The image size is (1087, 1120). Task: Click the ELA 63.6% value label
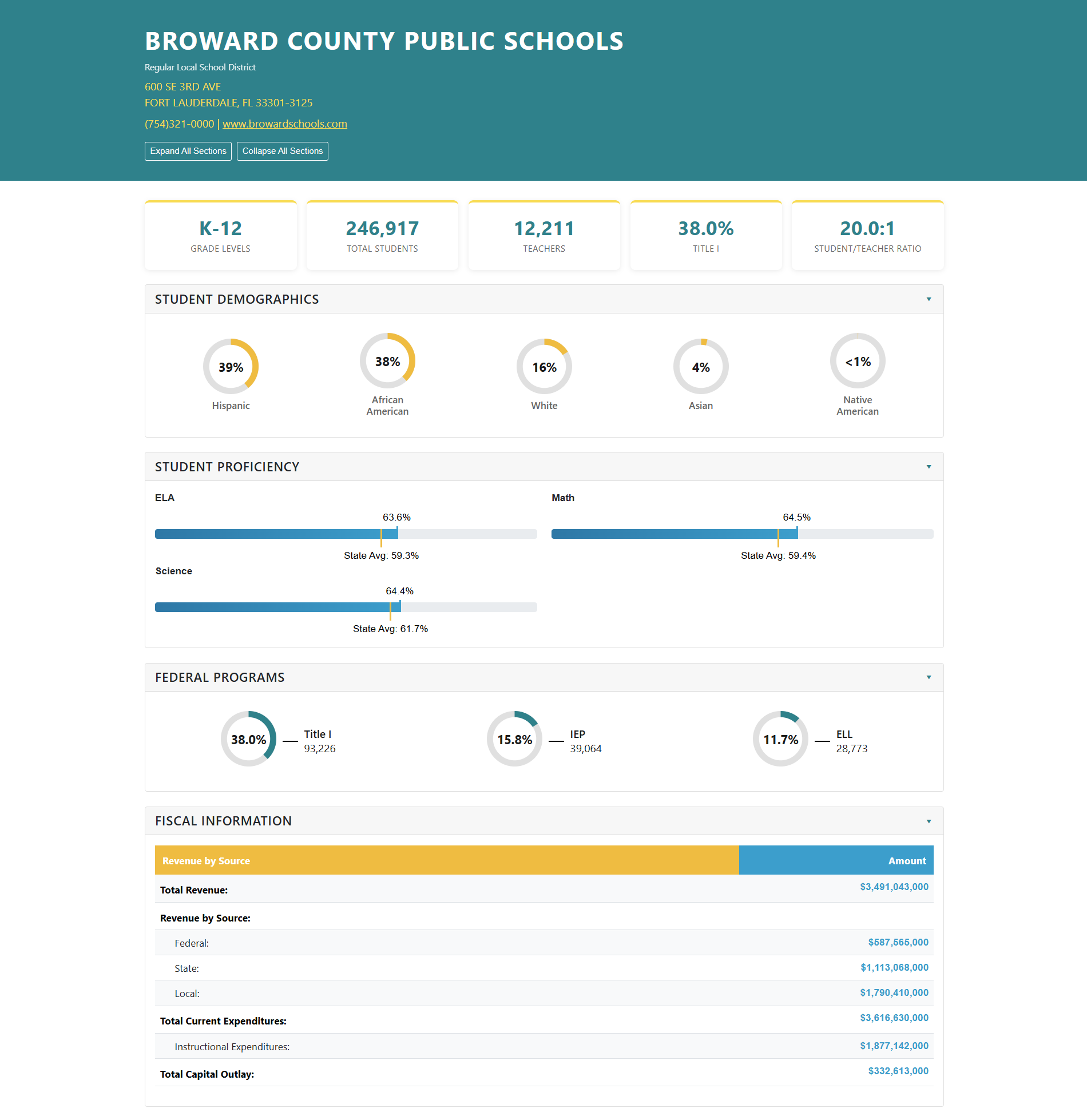[397, 517]
